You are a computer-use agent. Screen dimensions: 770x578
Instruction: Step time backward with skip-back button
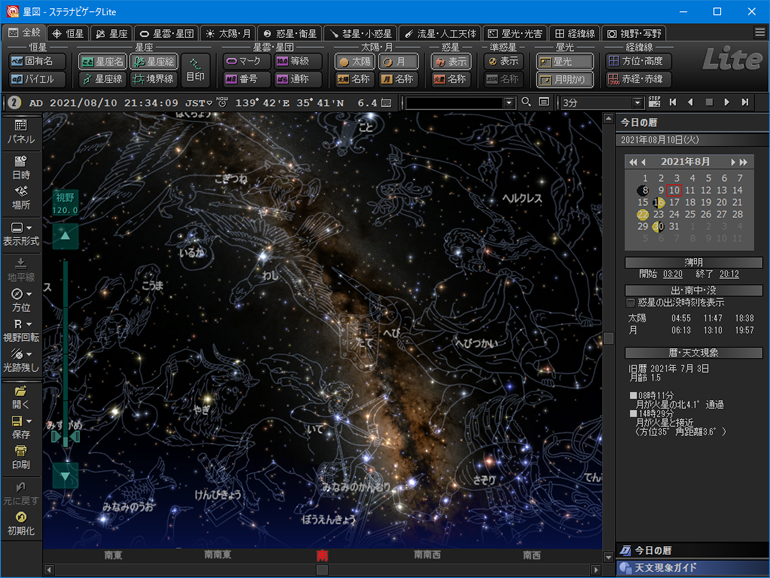(x=673, y=102)
